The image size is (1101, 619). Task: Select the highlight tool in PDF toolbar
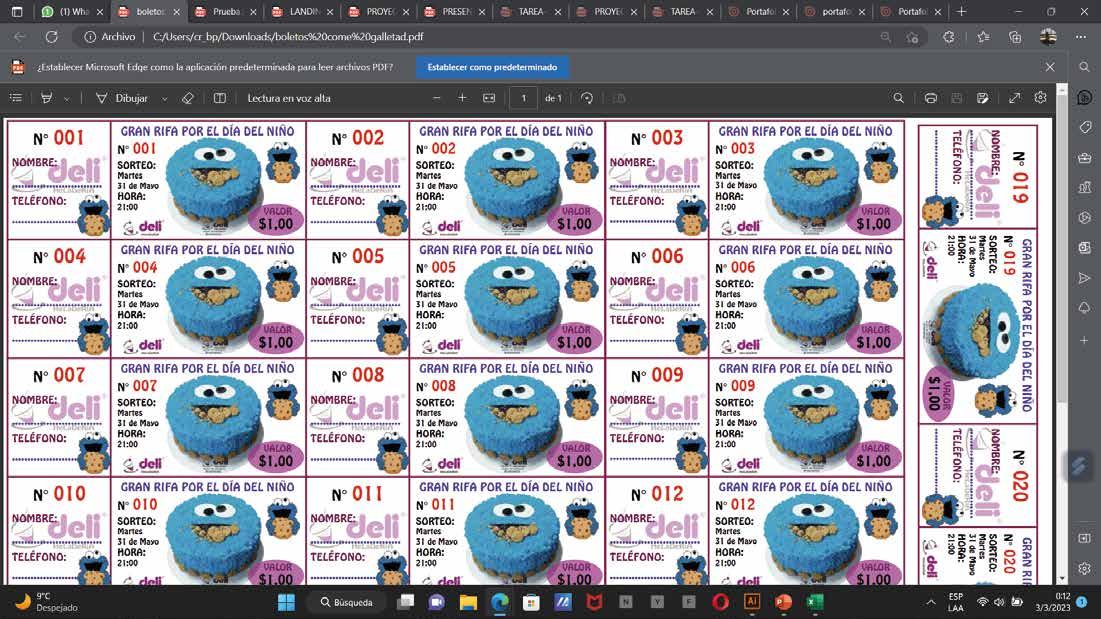point(47,98)
